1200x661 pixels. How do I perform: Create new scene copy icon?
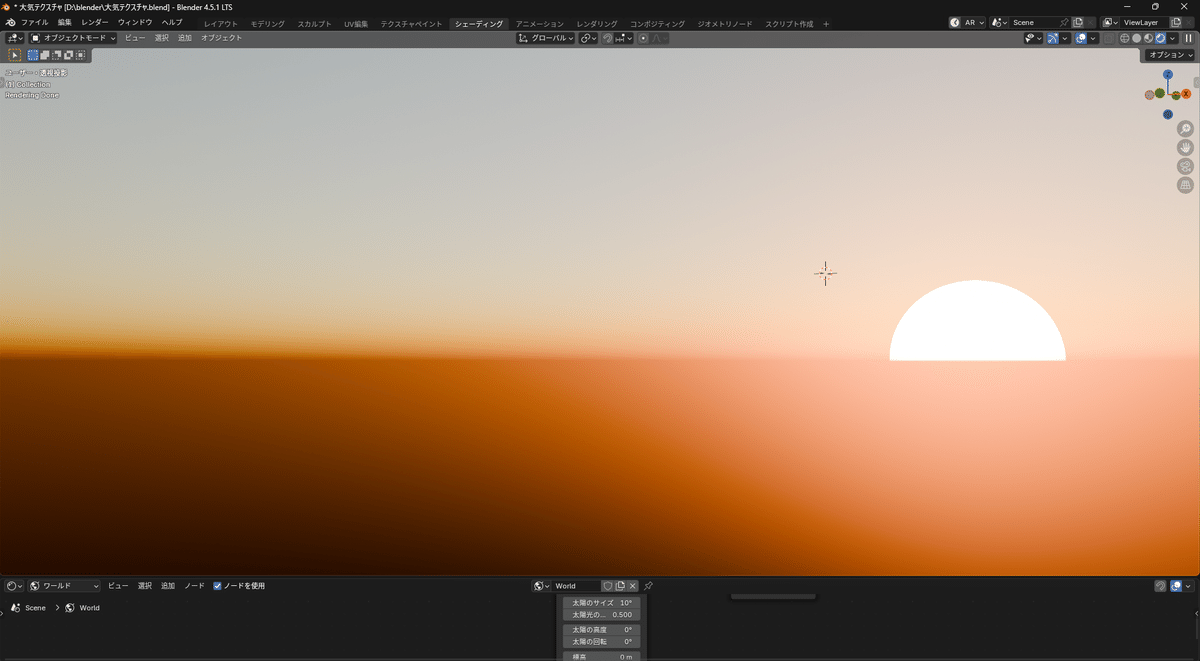click(x=1078, y=22)
